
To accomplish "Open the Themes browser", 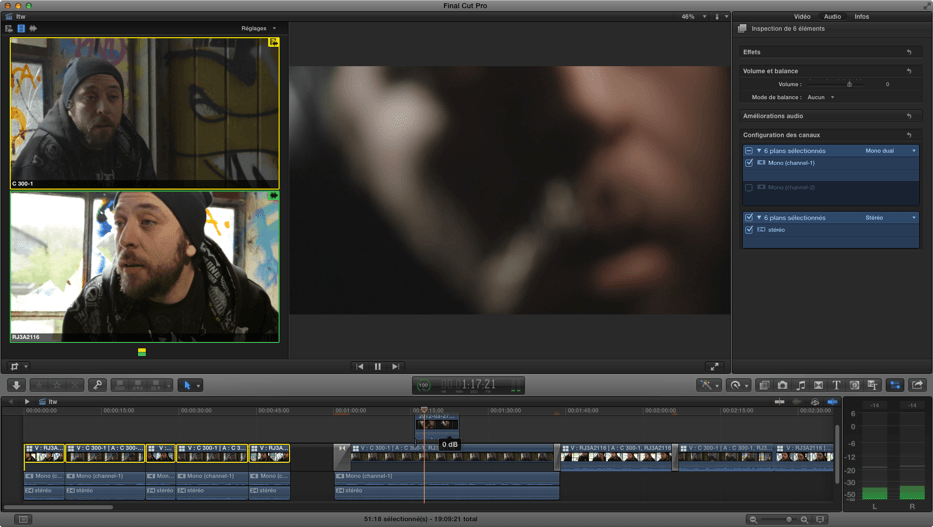I will (872, 385).
